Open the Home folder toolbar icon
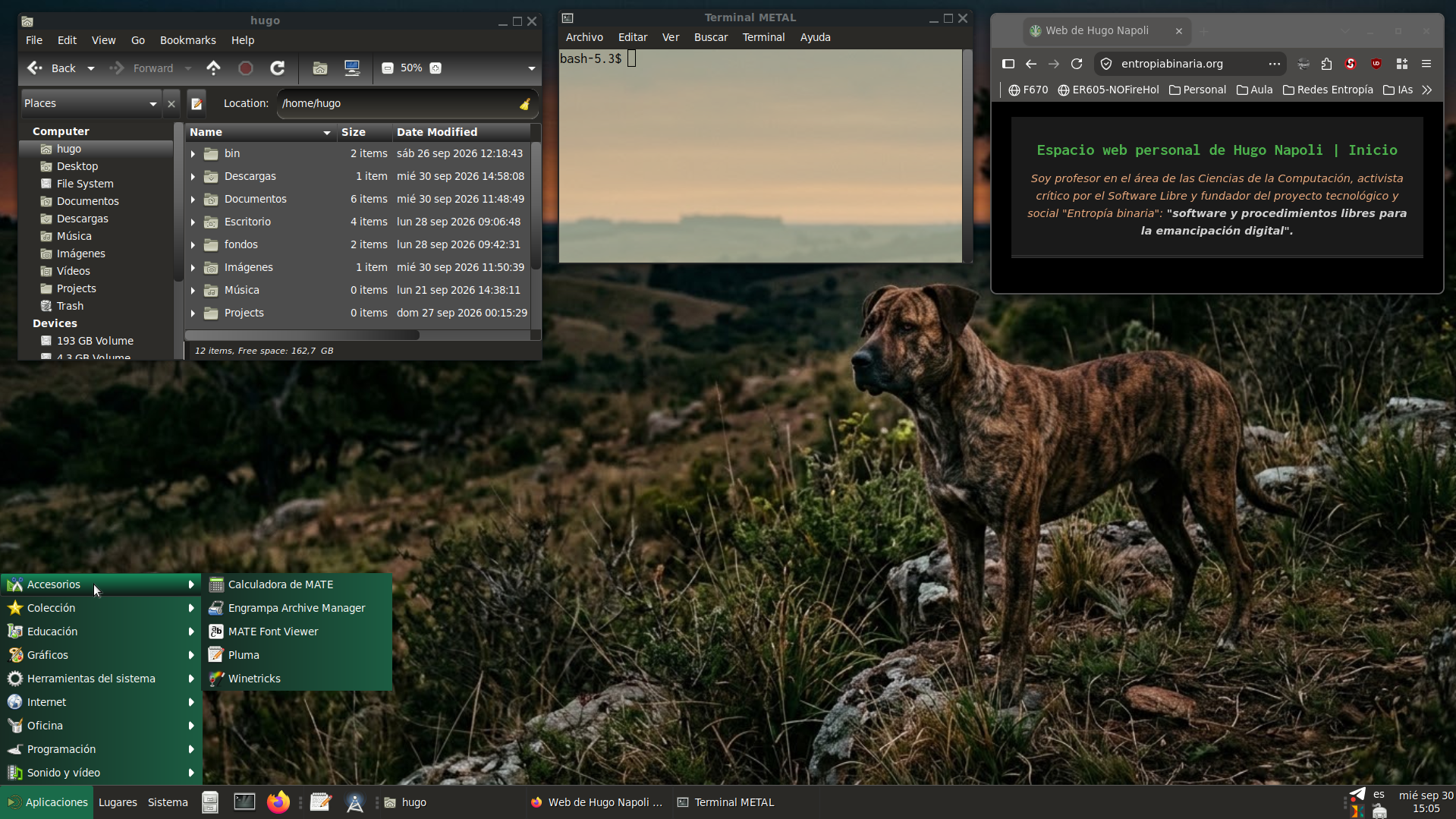Image resolution: width=1456 pixels, height=819 pixels. [x=320, y=68]
